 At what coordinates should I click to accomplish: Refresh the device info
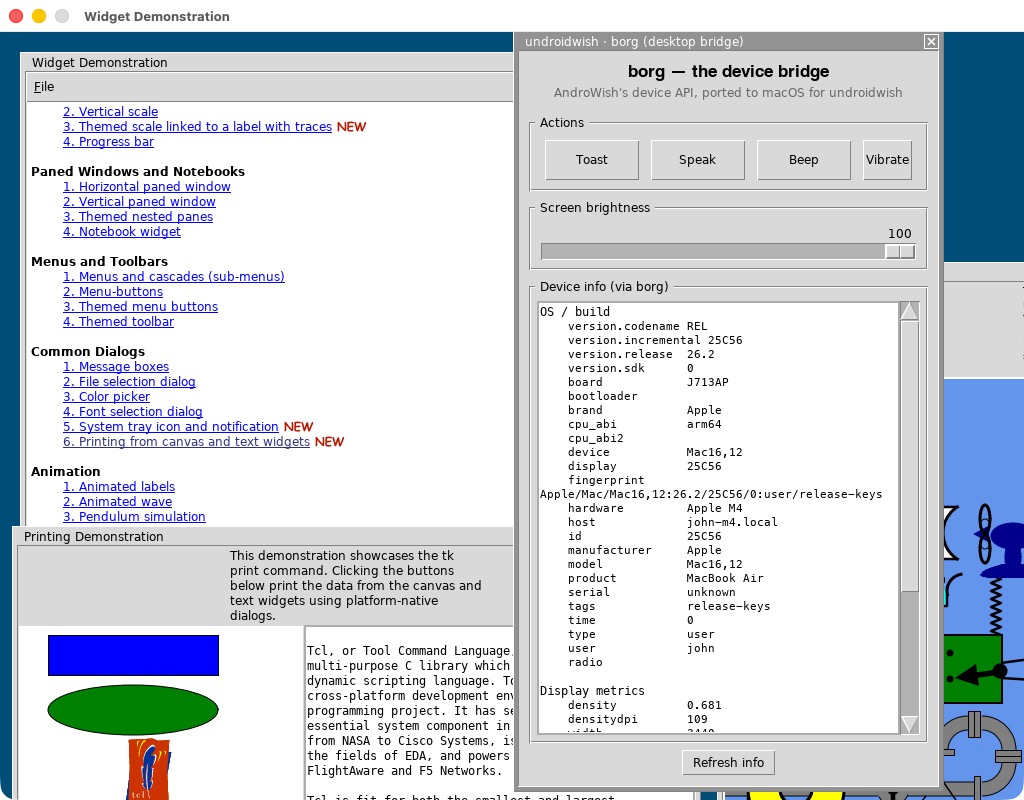tap(728, 762)
